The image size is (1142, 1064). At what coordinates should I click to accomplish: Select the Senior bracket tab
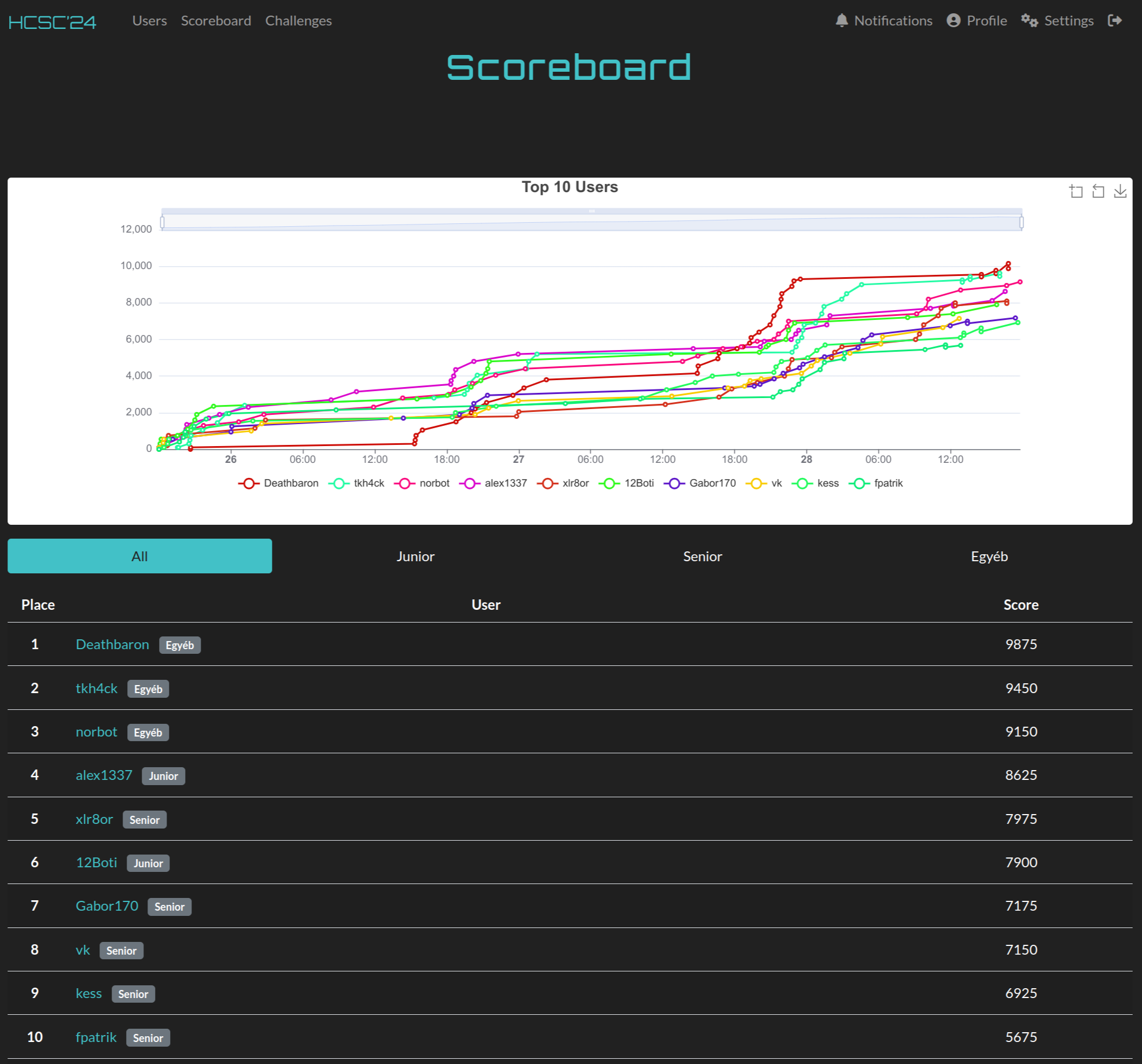pyautogui.click(x=702, y=556)
